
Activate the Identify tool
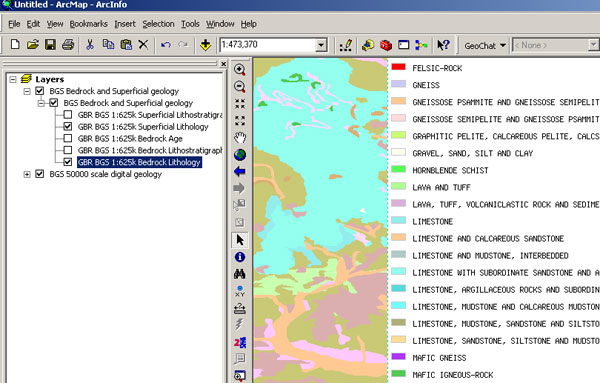(240, 257)
